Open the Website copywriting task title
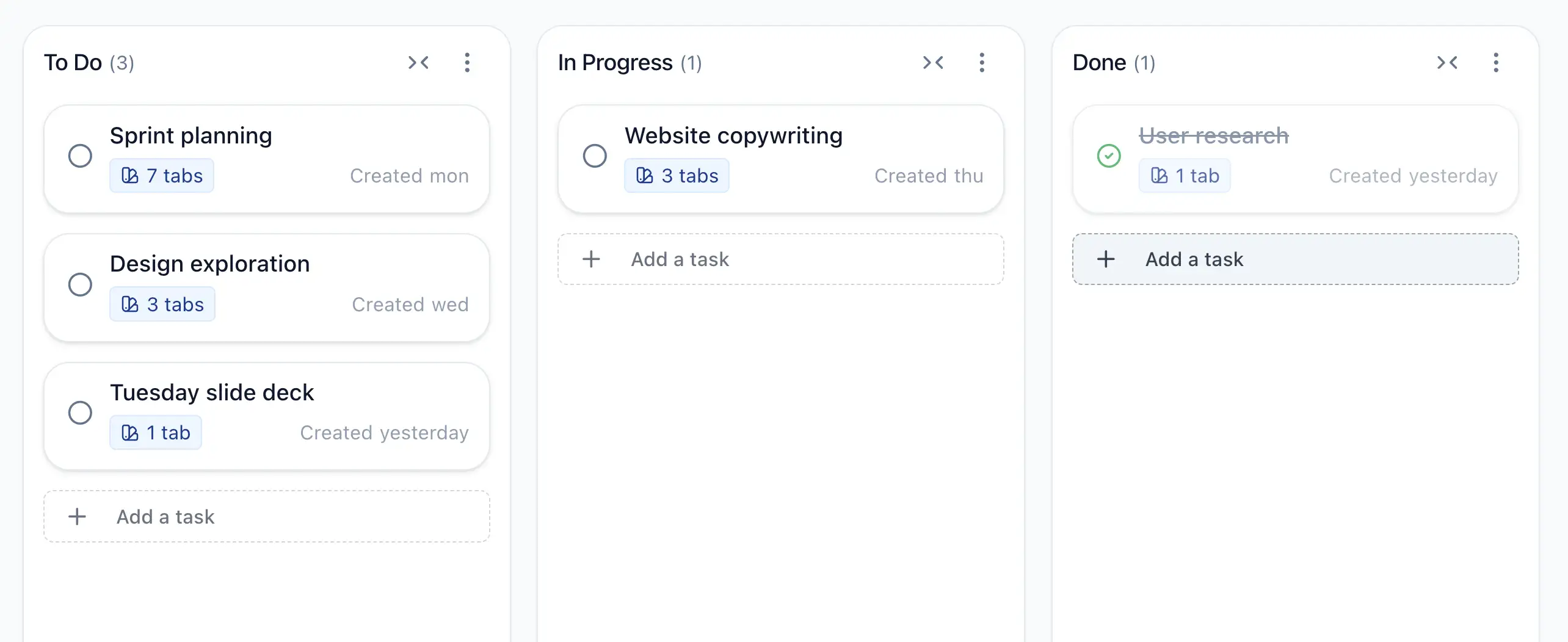Viewport: 1568px width, 642px height. [733, 135]
